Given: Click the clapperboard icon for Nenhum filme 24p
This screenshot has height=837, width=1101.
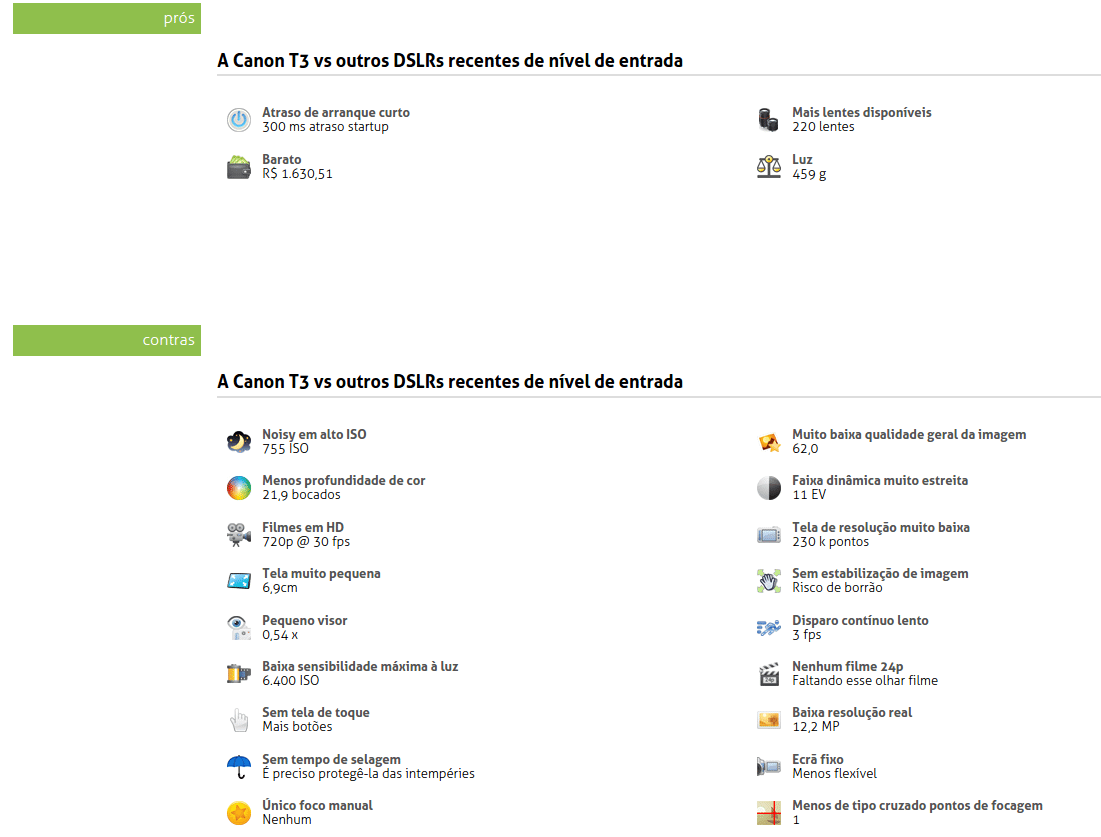Looking at the screenshot, I should tap(769, 673).
